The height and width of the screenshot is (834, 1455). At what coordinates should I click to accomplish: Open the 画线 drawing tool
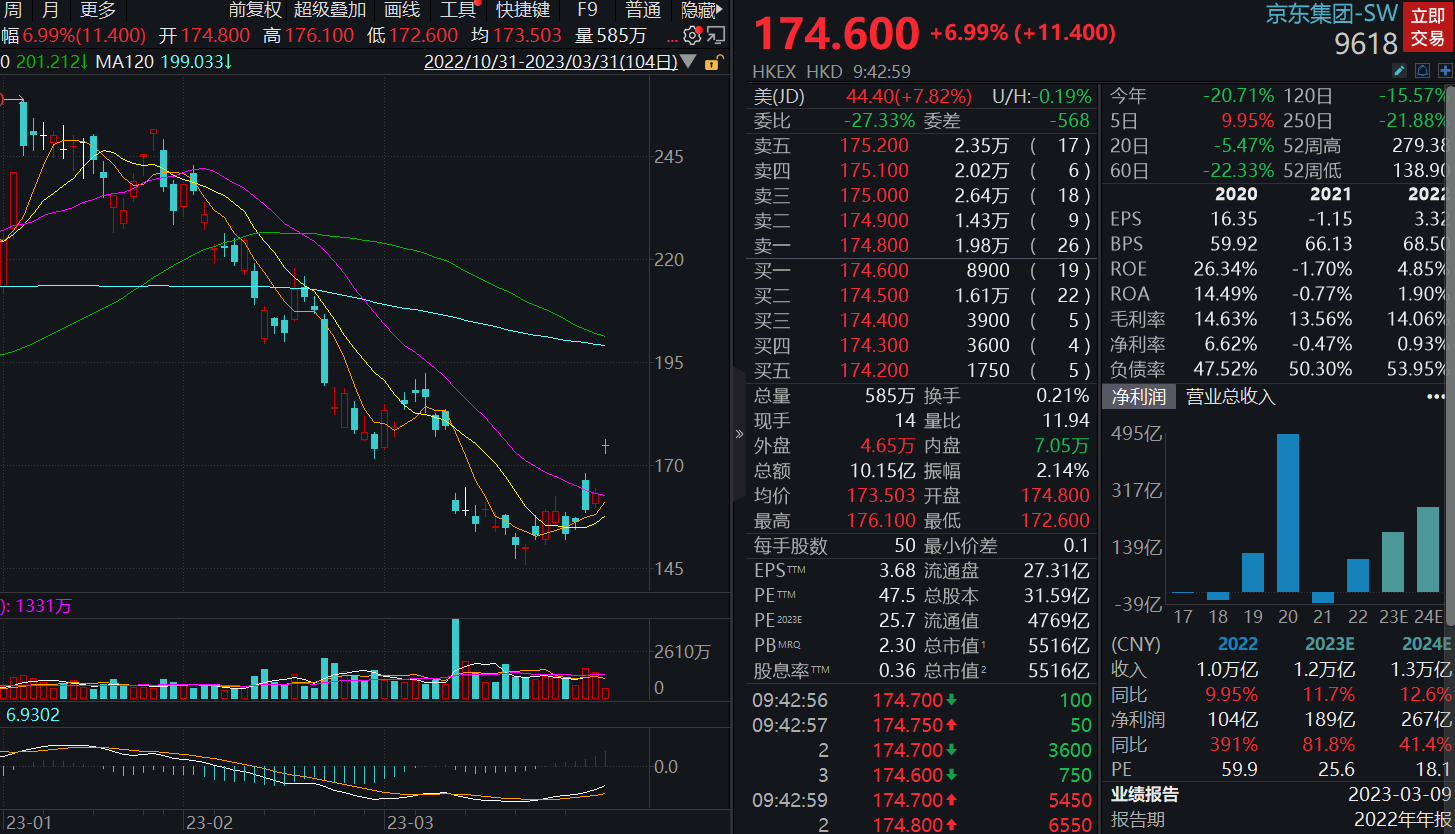click(x=400, y=12)
